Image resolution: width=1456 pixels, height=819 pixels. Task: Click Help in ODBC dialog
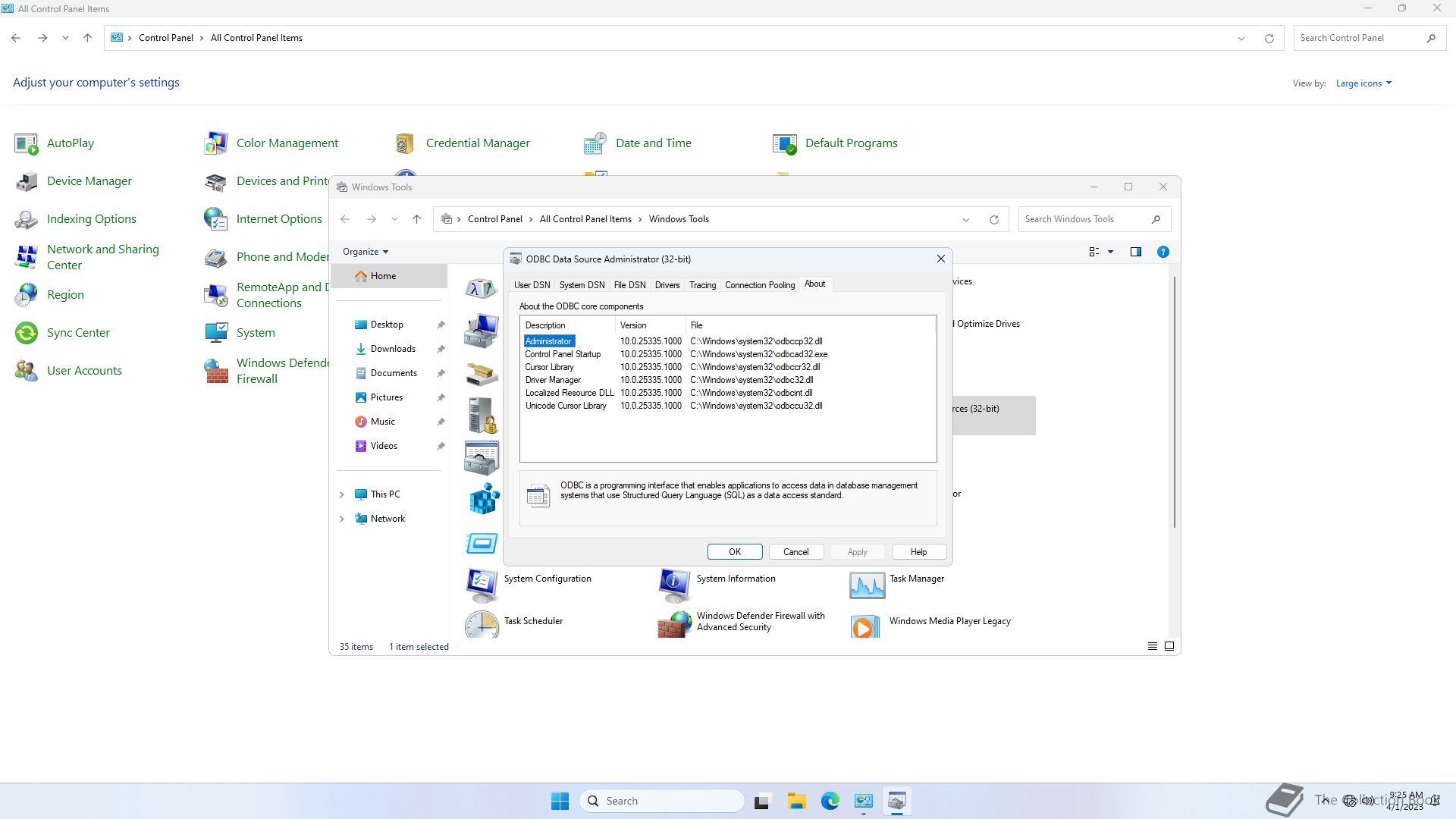918,552
